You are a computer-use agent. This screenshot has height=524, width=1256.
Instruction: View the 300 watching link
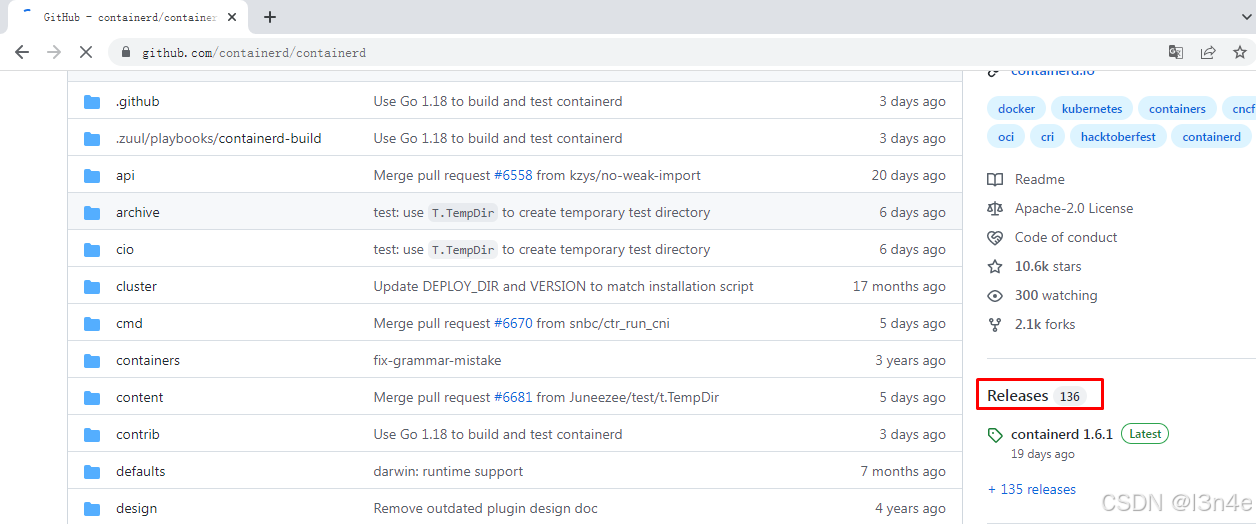pyautogui.click(x=1056, y=295)
